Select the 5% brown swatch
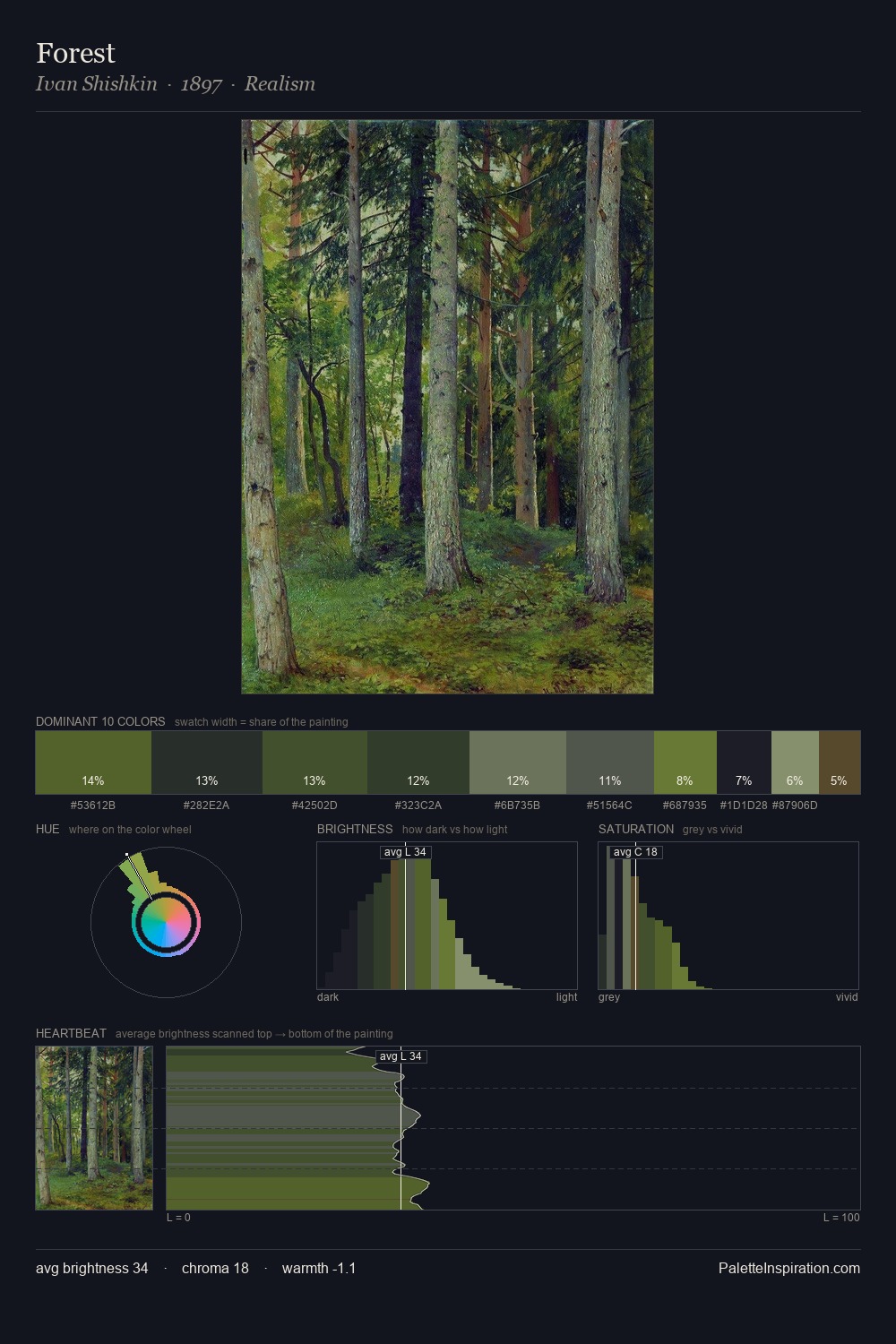 tap(840, 762)
